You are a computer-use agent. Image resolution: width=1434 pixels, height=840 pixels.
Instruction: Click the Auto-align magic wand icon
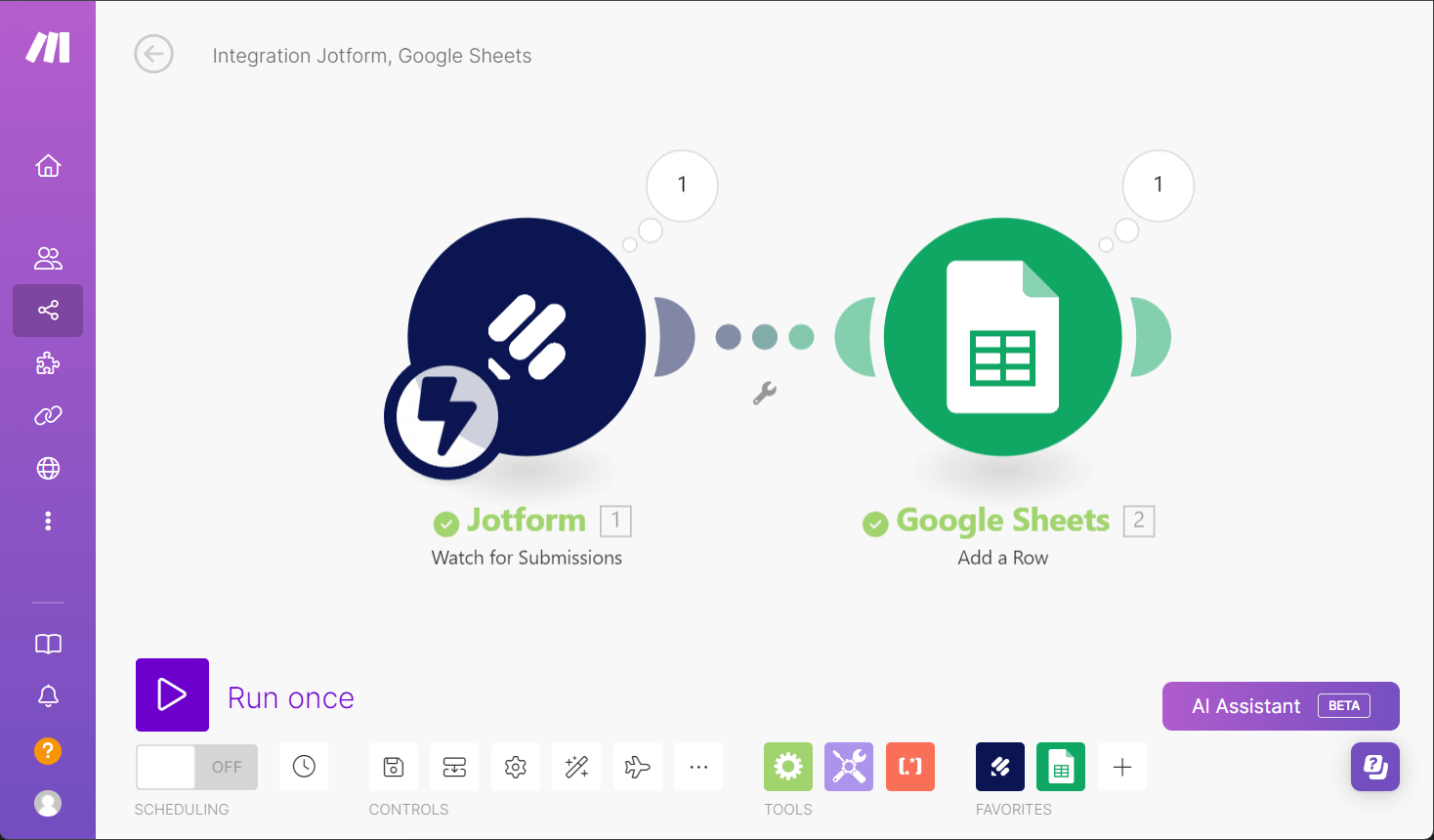click(576, 767)
